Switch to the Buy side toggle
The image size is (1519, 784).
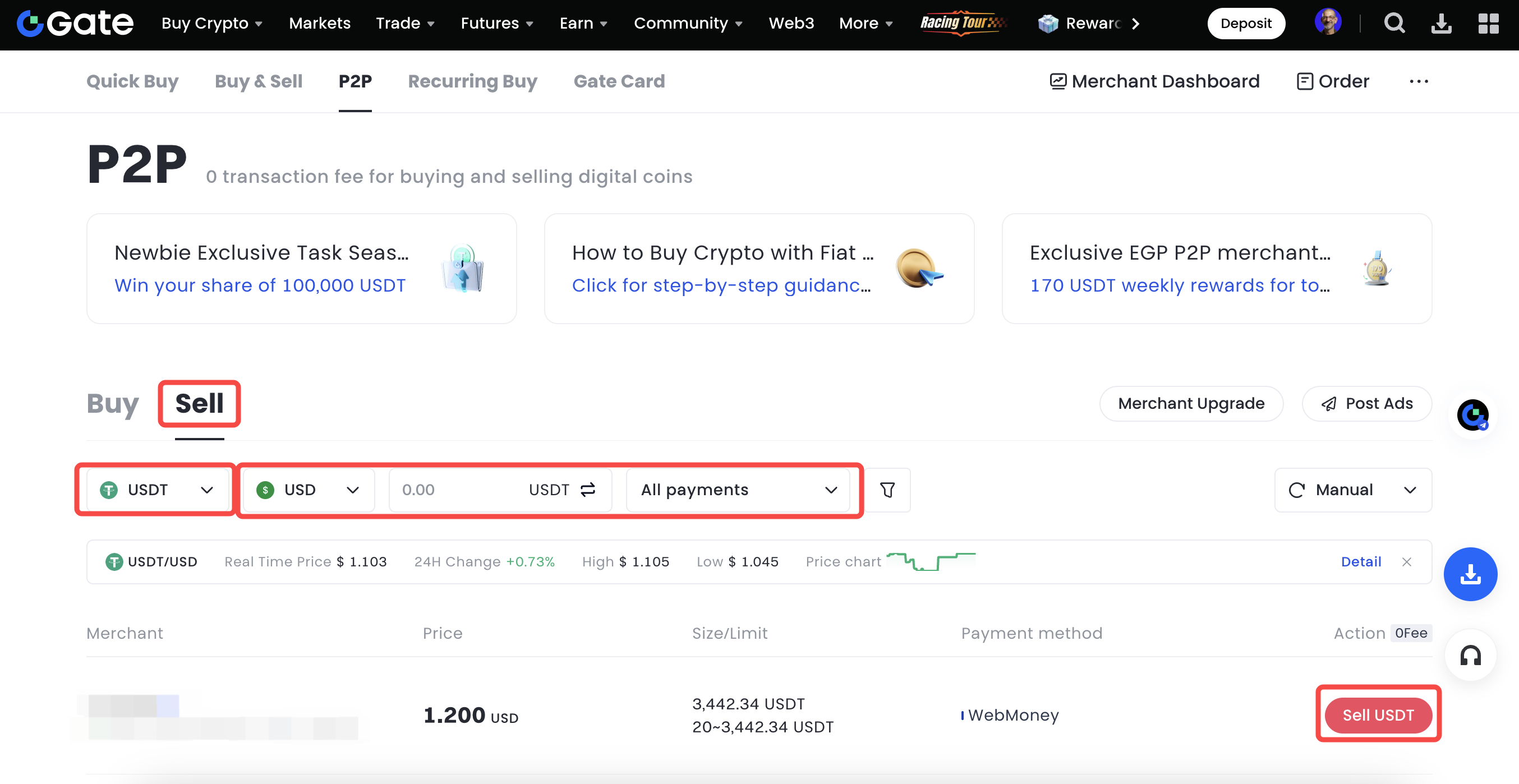(112, 404)
